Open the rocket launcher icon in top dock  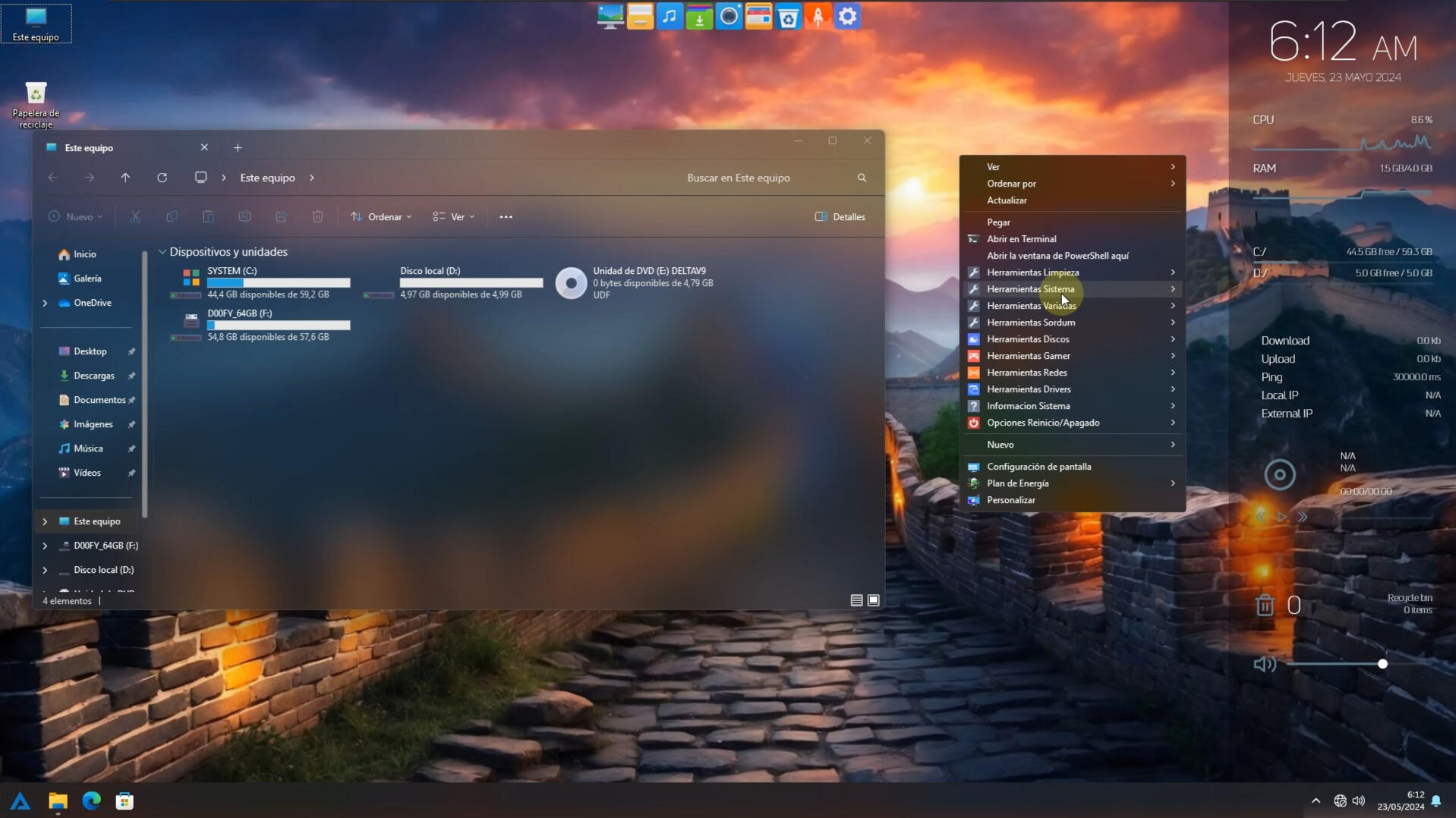tap(818, 17)
